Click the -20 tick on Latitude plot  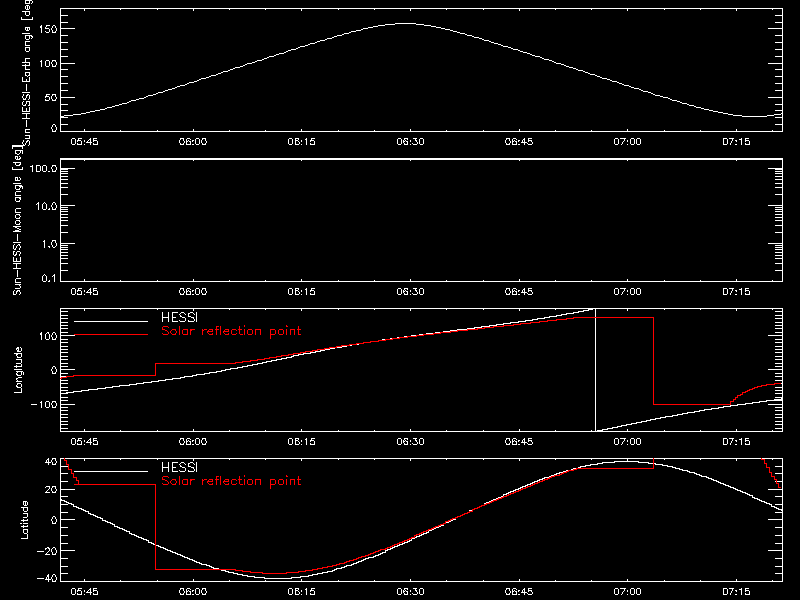[x=47, y=551]
